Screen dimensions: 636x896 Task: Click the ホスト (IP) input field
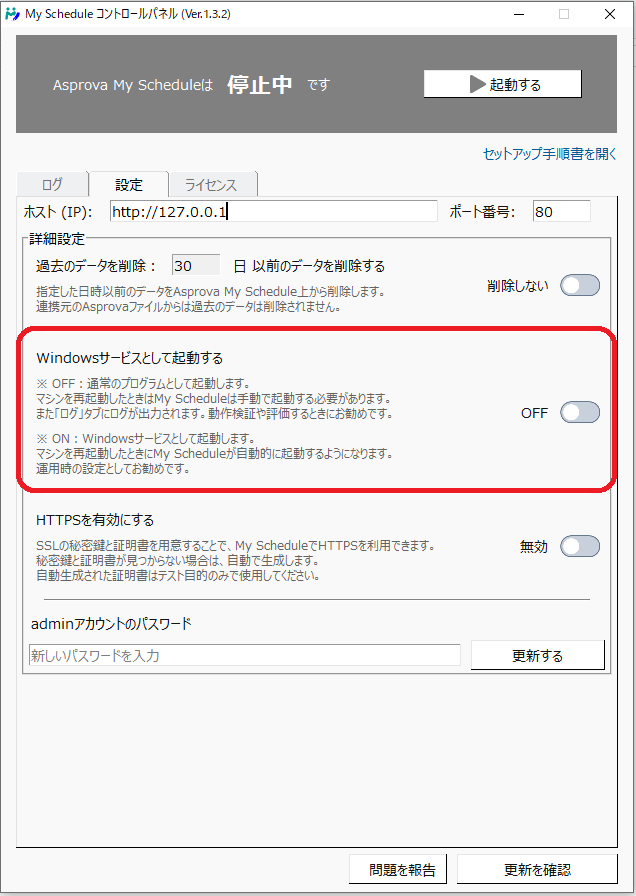coord(274,212)
